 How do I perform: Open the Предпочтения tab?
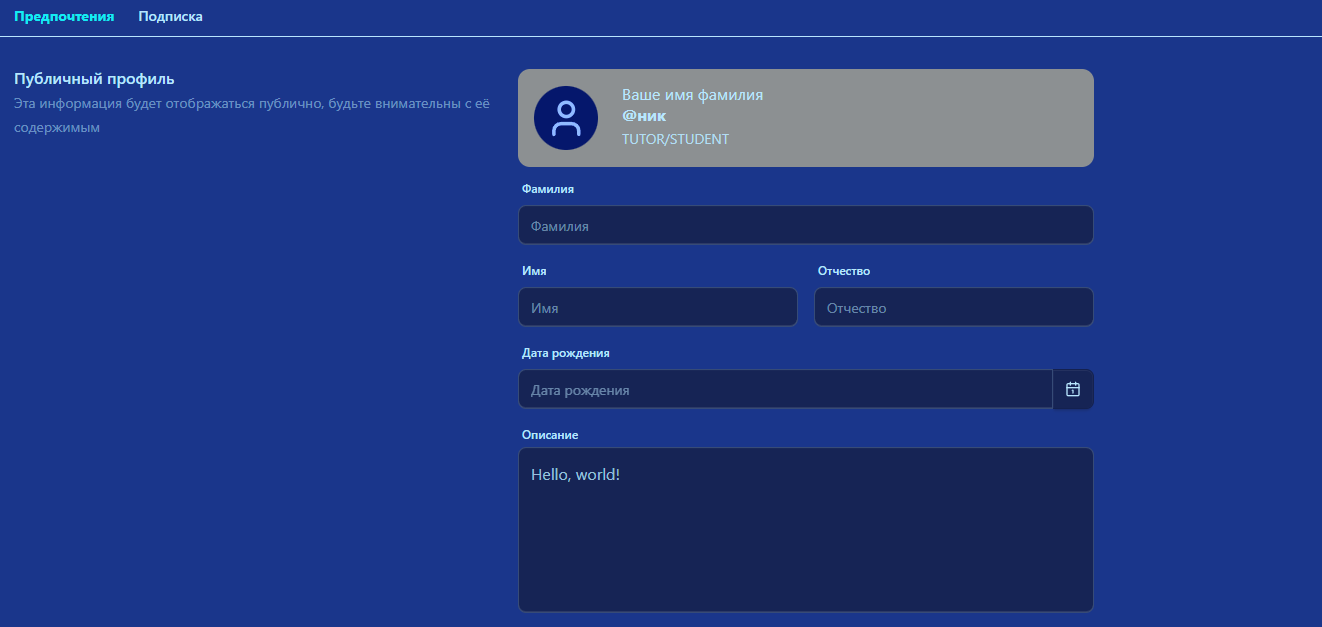click(x=64, y=16)
